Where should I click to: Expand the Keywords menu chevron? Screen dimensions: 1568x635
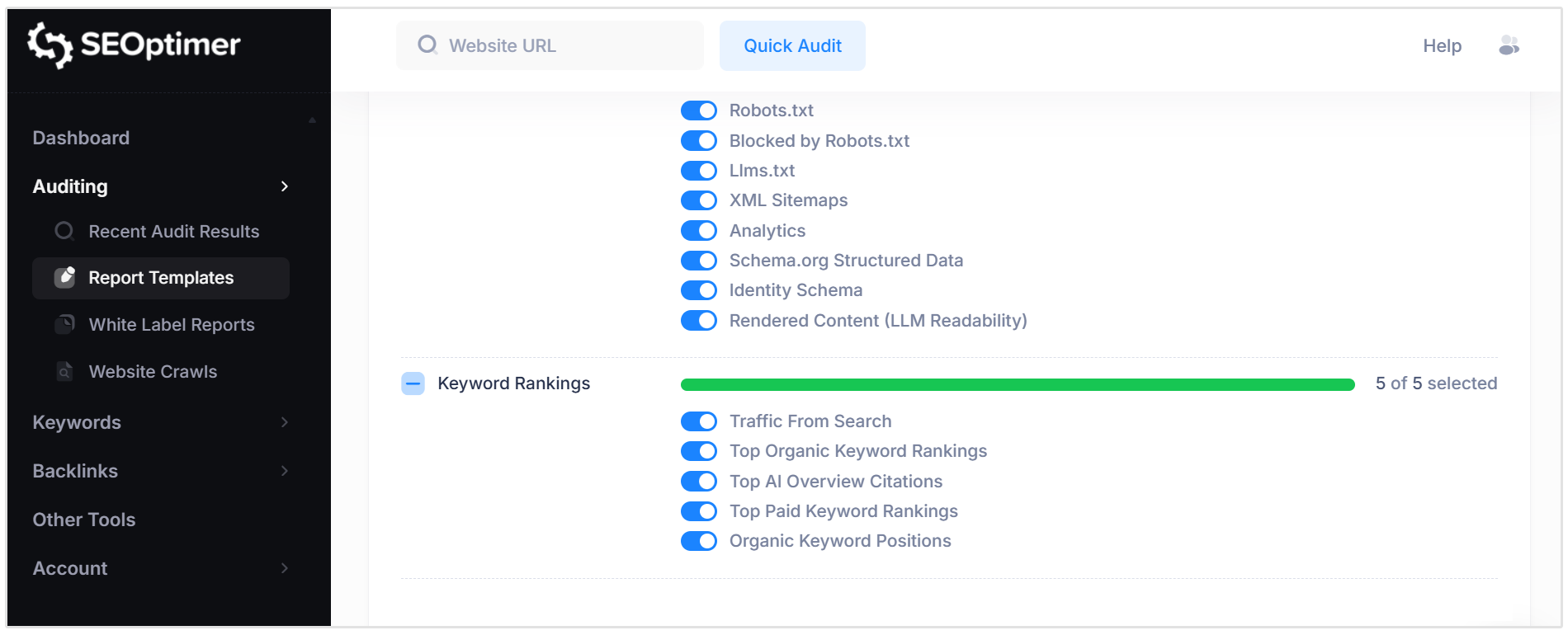pos(285,422)
